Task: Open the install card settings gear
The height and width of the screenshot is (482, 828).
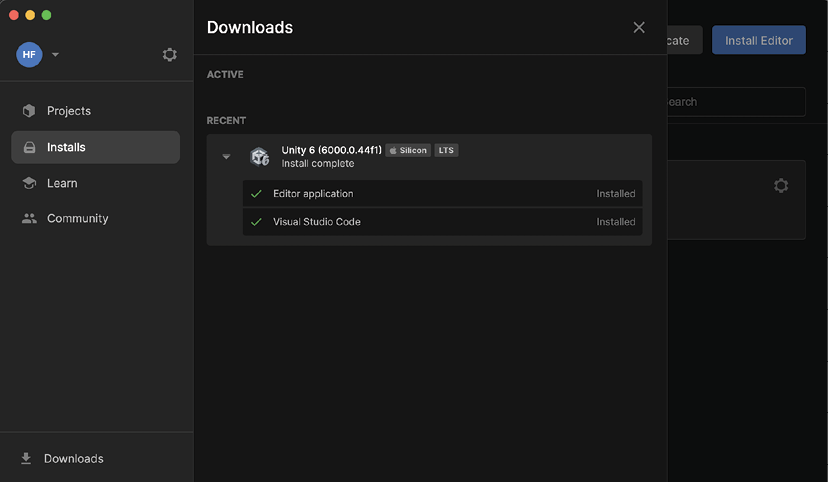Action: pyautogui.click(x=781, y=185)
